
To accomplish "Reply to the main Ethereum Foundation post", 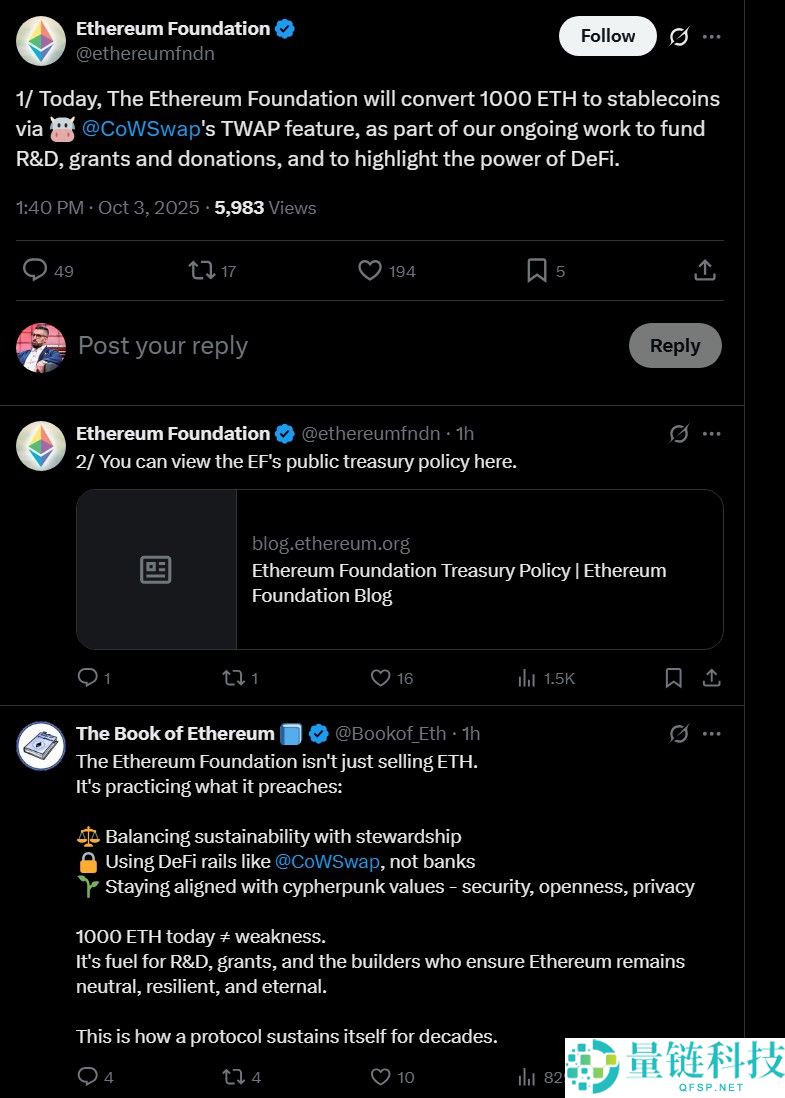I will [36, 270].
